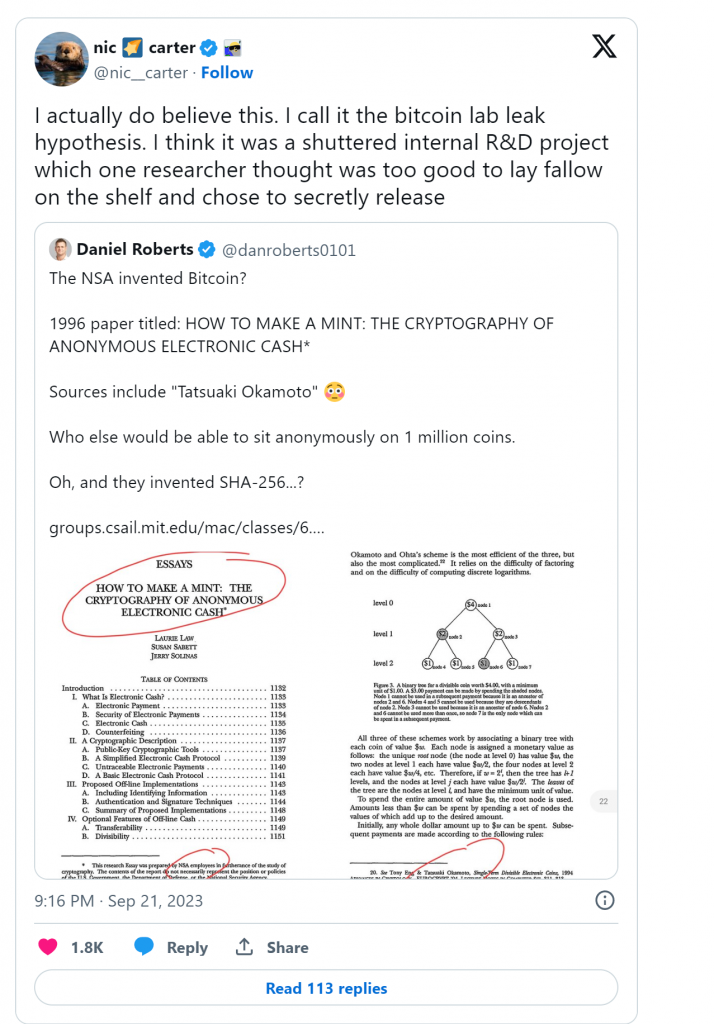This screenshot has height=1024, width=714.
Task: Open the left essay title page image
Action: (176, 714)
